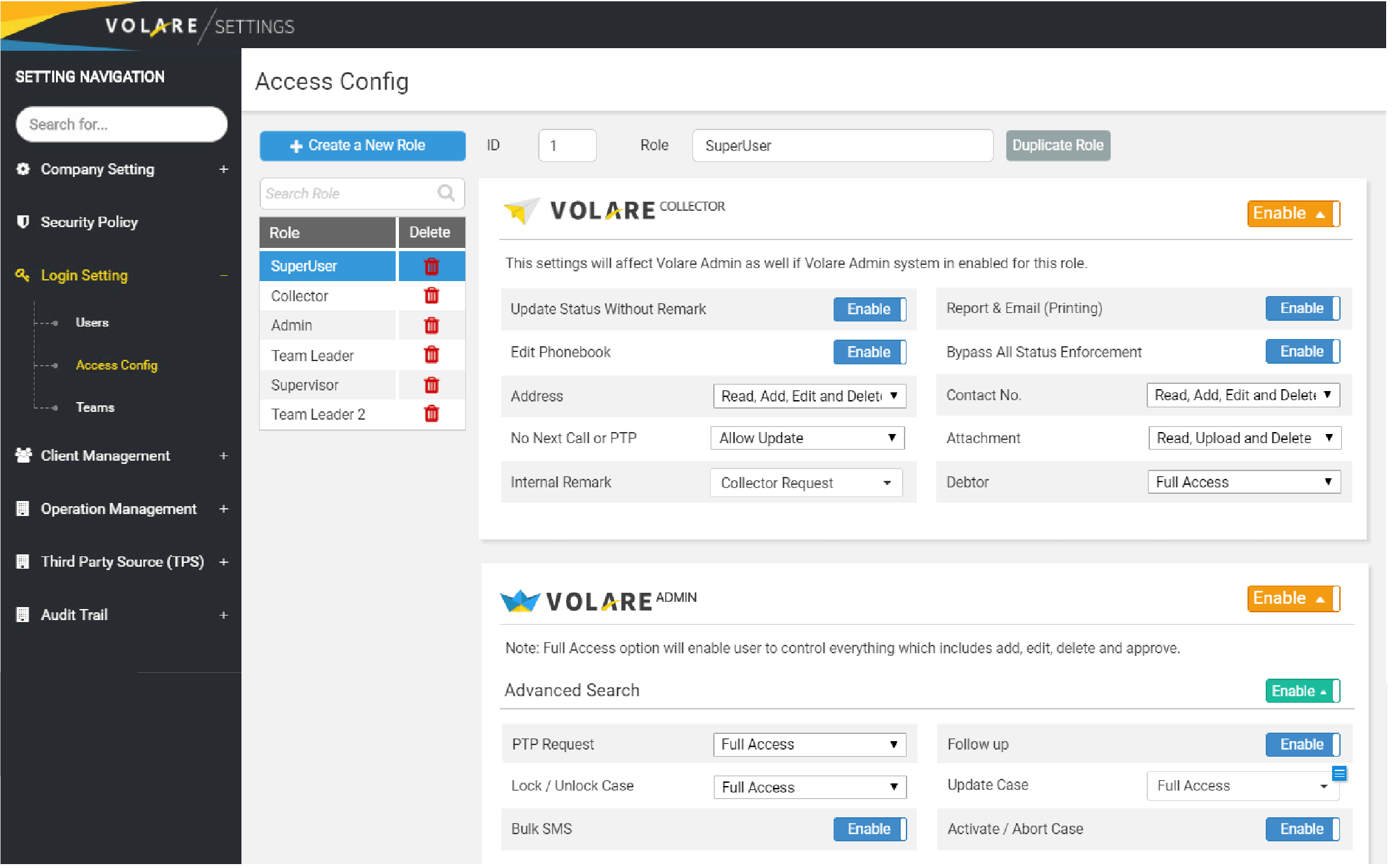The image size is (1392, 868).
Task: Delete the SuperUser role with trash icon
Action: coord(432,267)
